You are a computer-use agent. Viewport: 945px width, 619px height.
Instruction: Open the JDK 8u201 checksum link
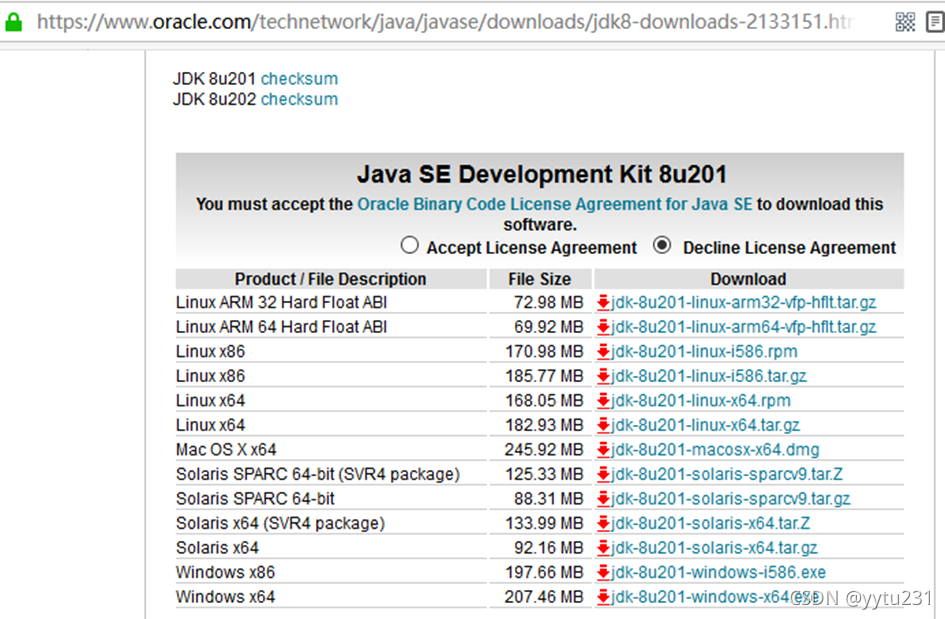click(299, 79)
